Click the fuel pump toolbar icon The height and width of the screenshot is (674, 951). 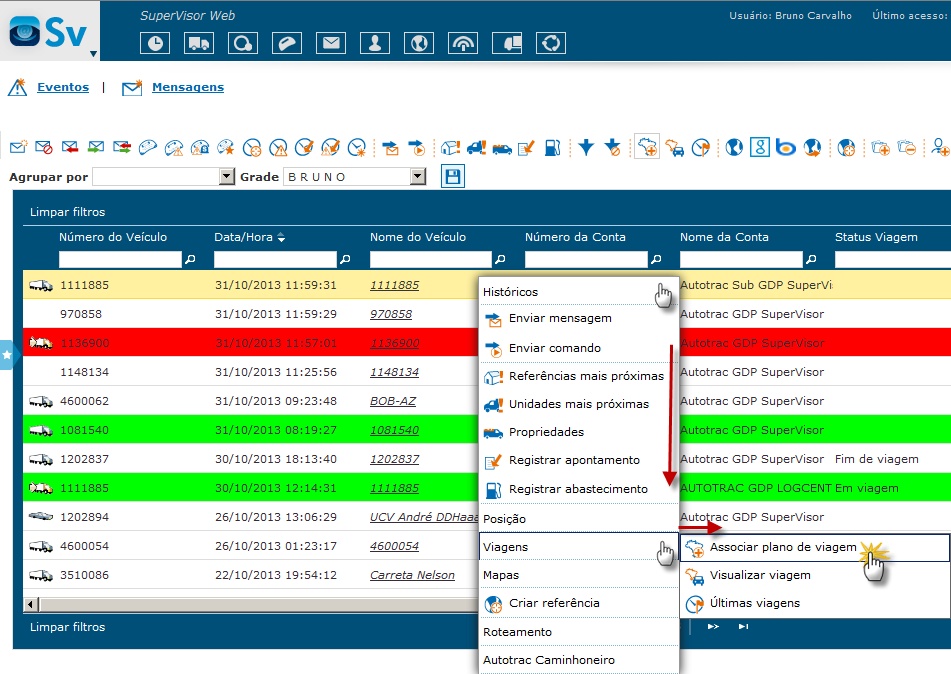coord(552,147)
